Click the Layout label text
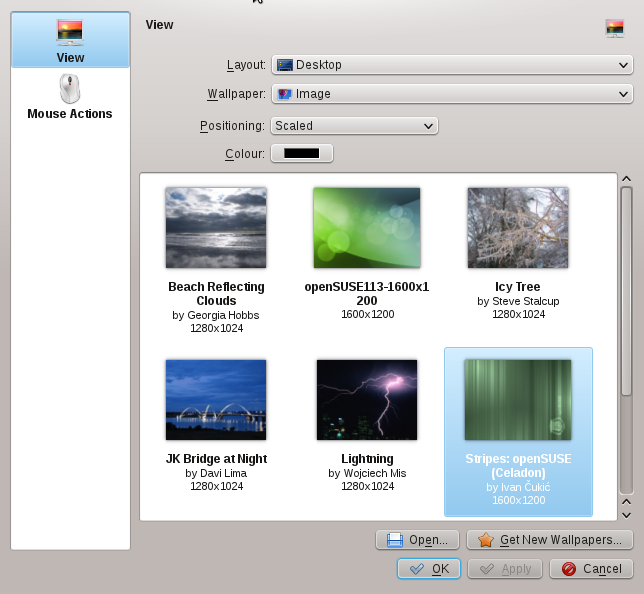The width and height of the screenshot is (644, 594). pos(246,65)
